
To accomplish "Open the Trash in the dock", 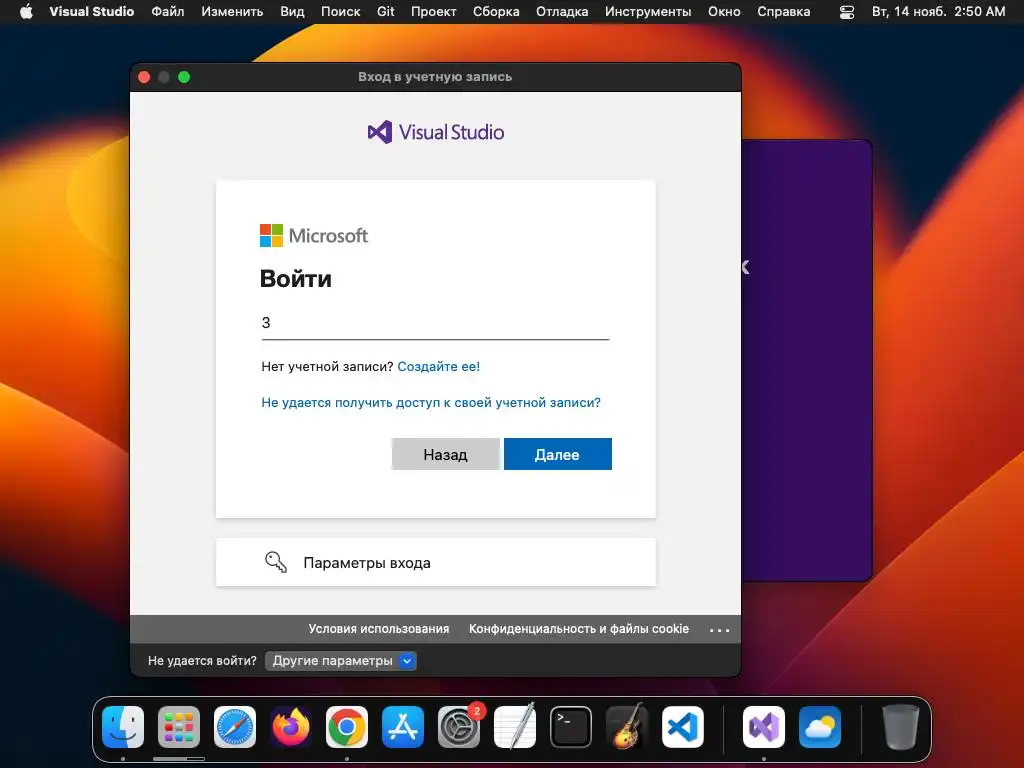I will 901,727.
